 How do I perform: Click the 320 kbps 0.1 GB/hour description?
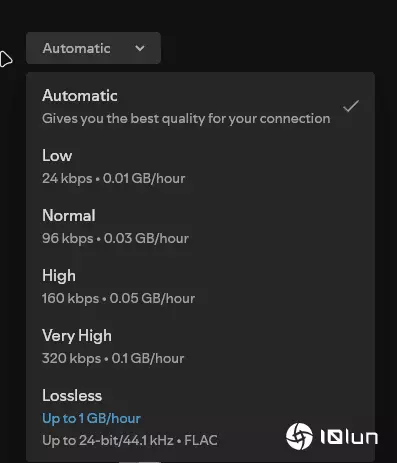tap(113, 359)
